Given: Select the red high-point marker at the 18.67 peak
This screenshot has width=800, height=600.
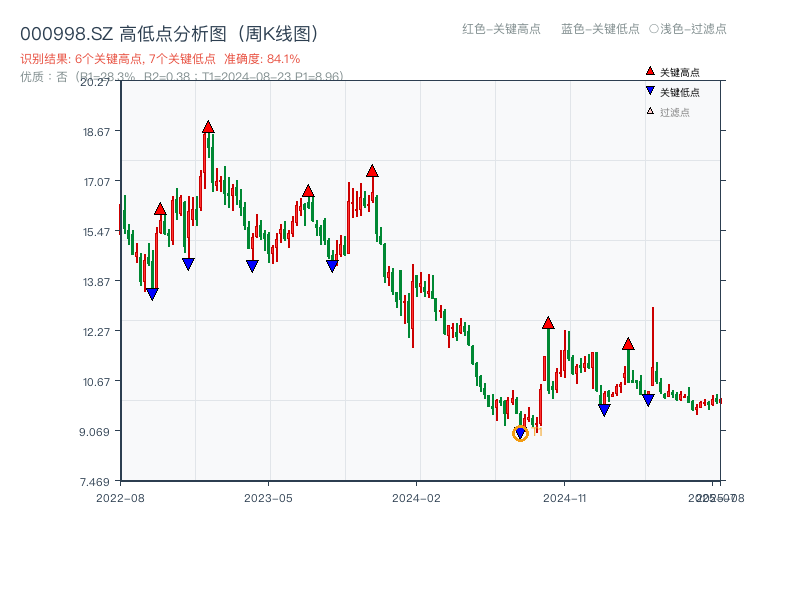Looking at the screenshot, I should pyautogui.click(x=208, y=127).
